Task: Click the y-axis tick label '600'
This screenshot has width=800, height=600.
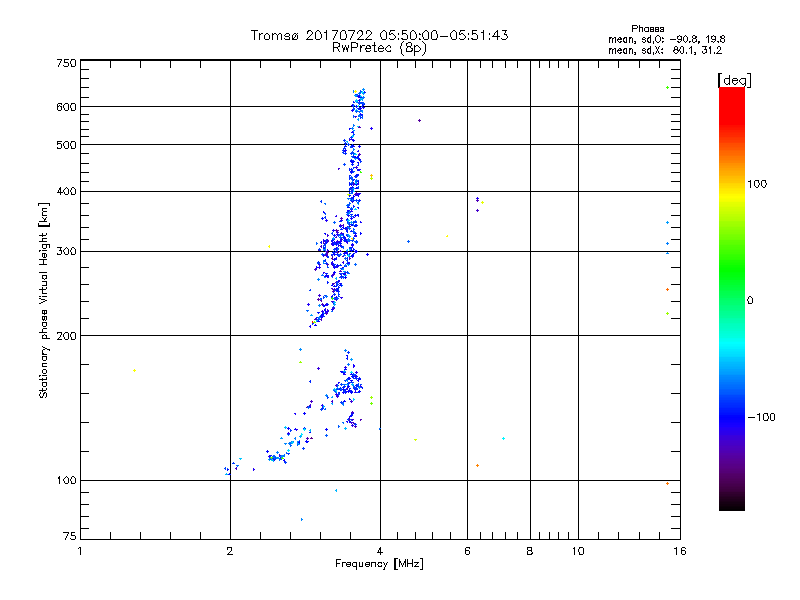Action: (x=66, y=107)
